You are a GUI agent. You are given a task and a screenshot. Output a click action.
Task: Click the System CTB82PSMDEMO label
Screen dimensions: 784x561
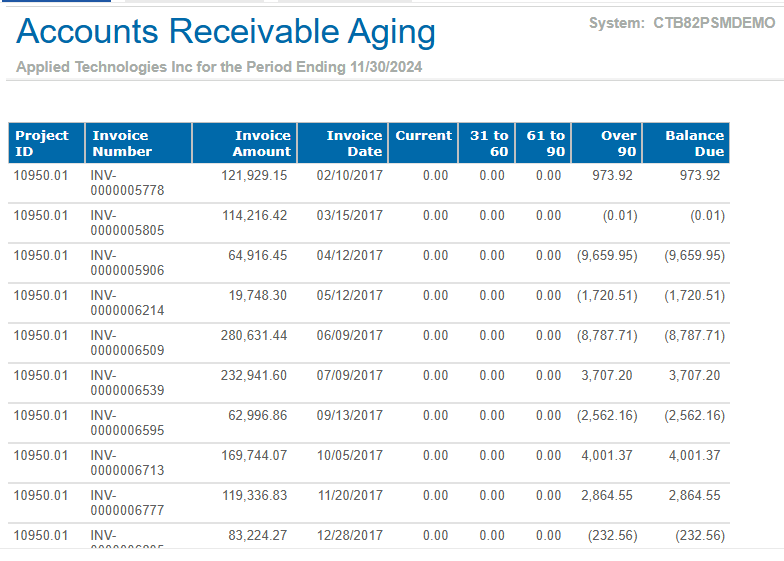pyautogui.click(x=681, y=23)
